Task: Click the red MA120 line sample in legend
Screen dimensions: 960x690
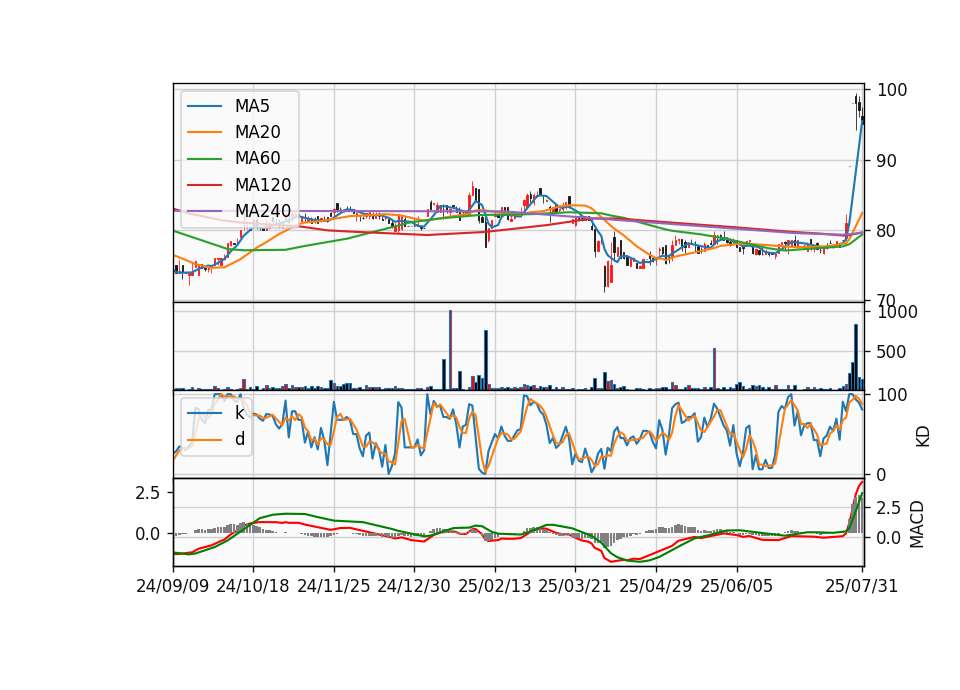Action: pos(204,185)
